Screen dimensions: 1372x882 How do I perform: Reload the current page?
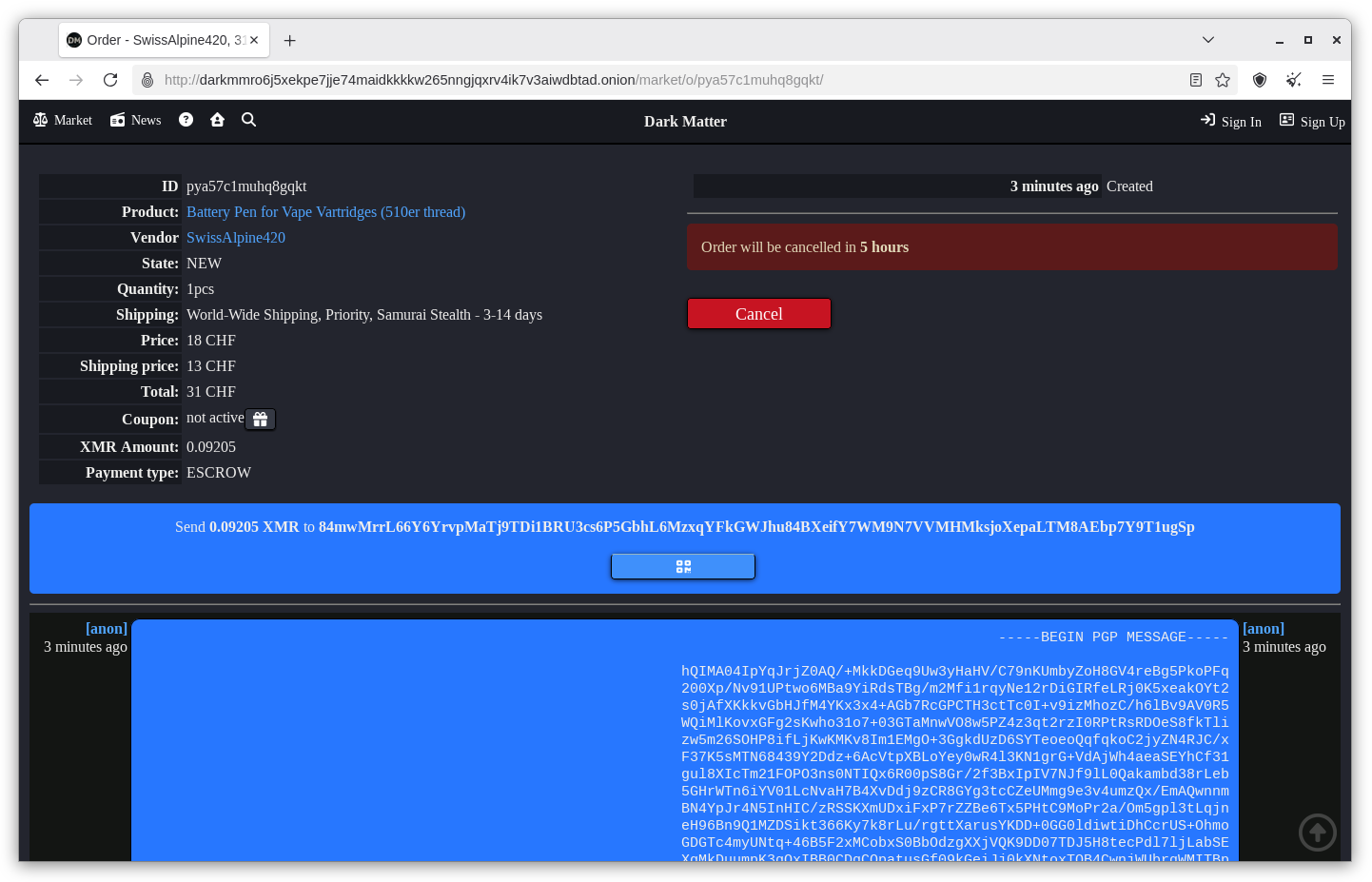pyautogui.click(x=110, y=80)
